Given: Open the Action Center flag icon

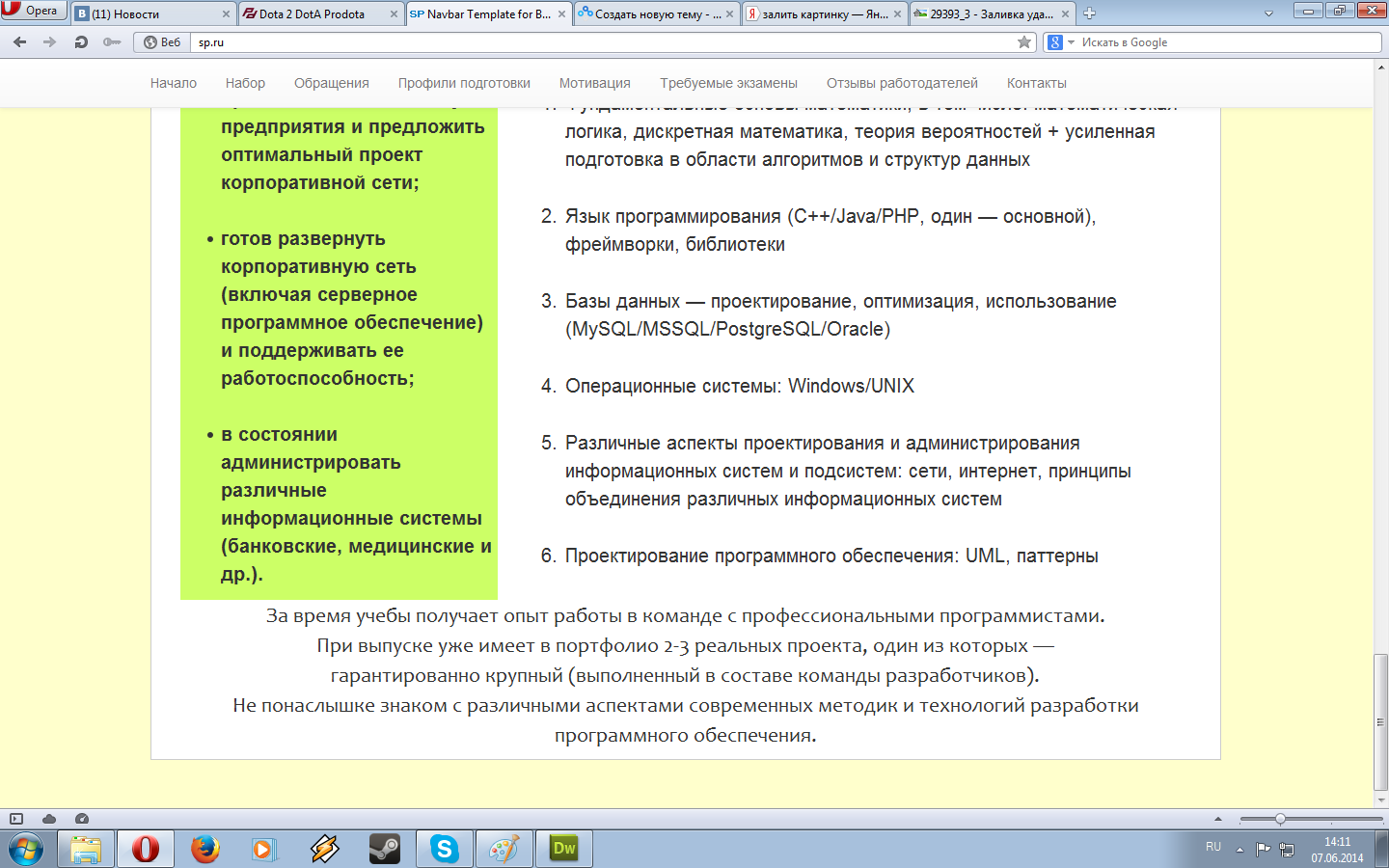Looking at the screenshot, I should pyautogui.click(x=1263, y=850).
